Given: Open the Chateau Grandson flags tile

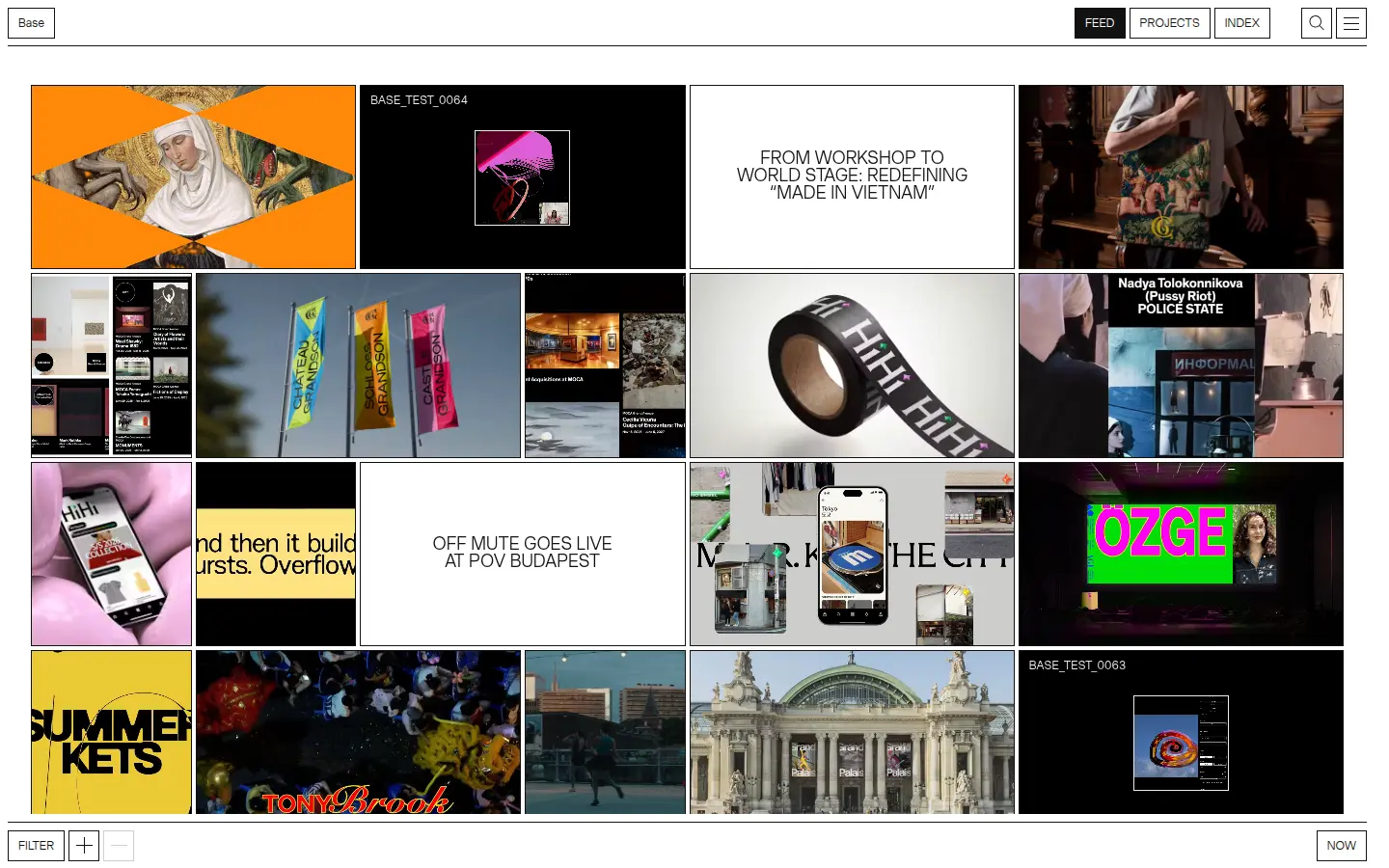Looking at the screenshot, I should tap(358, 366).
